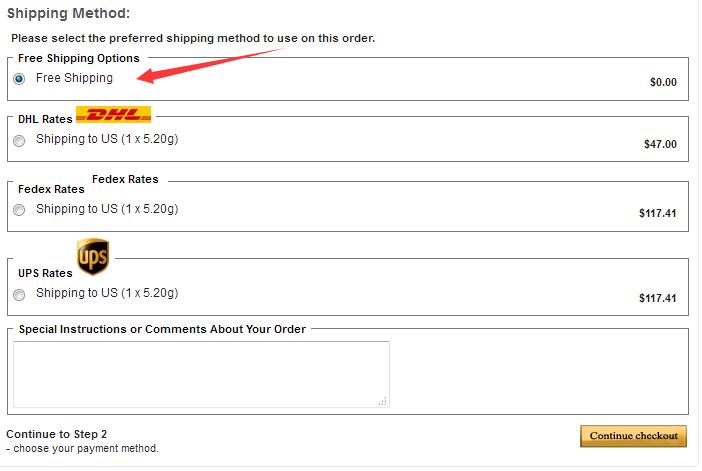Click the $0.00 free shipping price

(663, 82)
